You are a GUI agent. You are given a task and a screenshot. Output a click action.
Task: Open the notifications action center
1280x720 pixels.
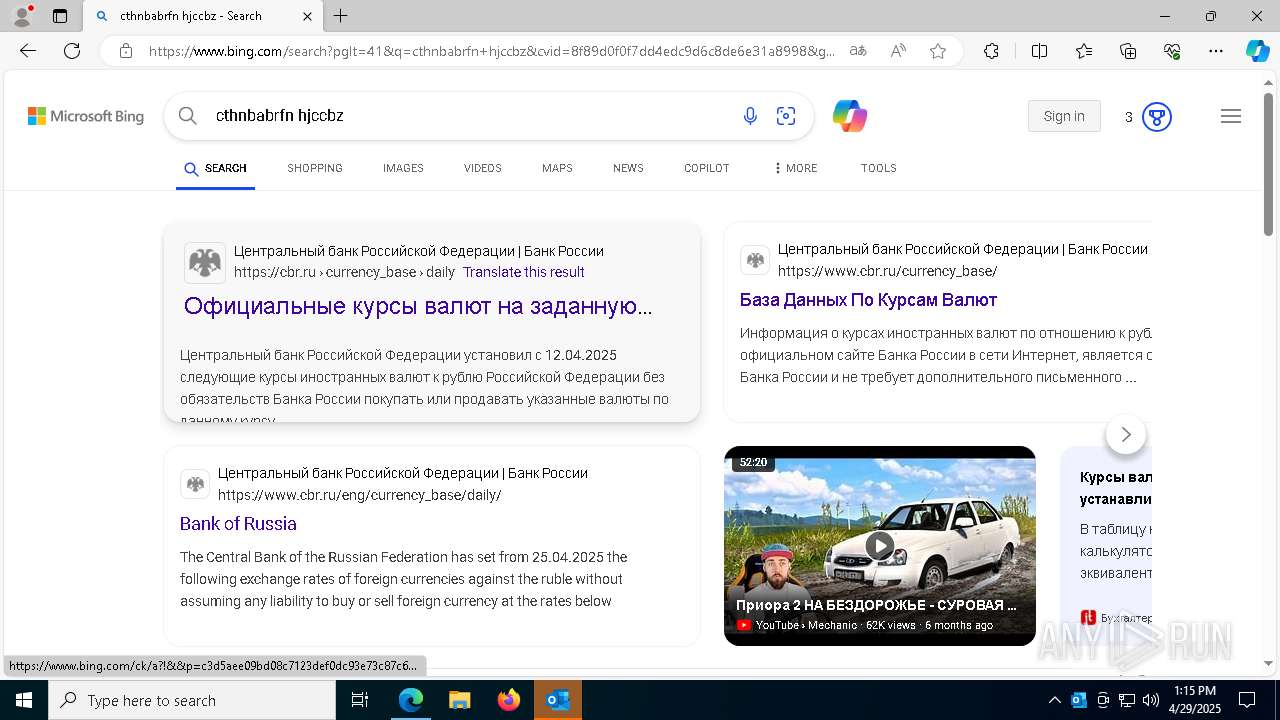pos(1247,700)
